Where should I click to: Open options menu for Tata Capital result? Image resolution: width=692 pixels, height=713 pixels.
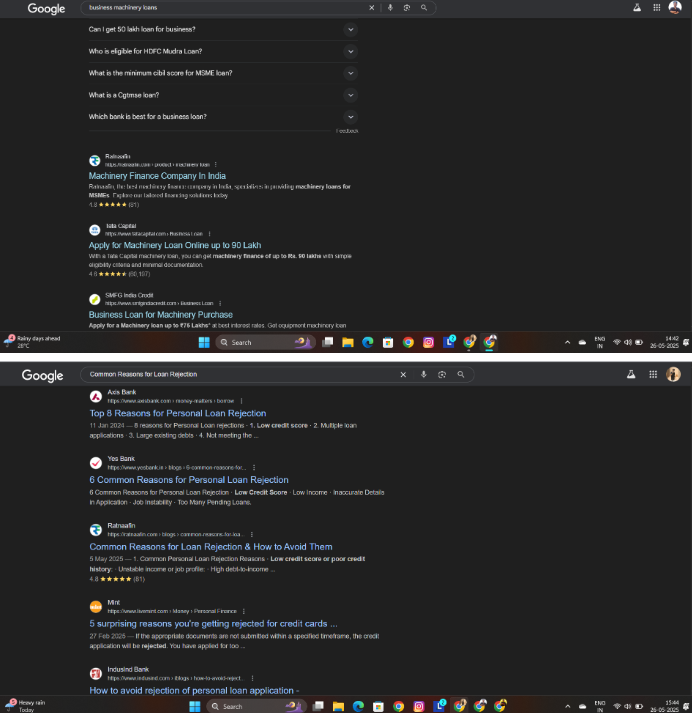coord(209,234)
